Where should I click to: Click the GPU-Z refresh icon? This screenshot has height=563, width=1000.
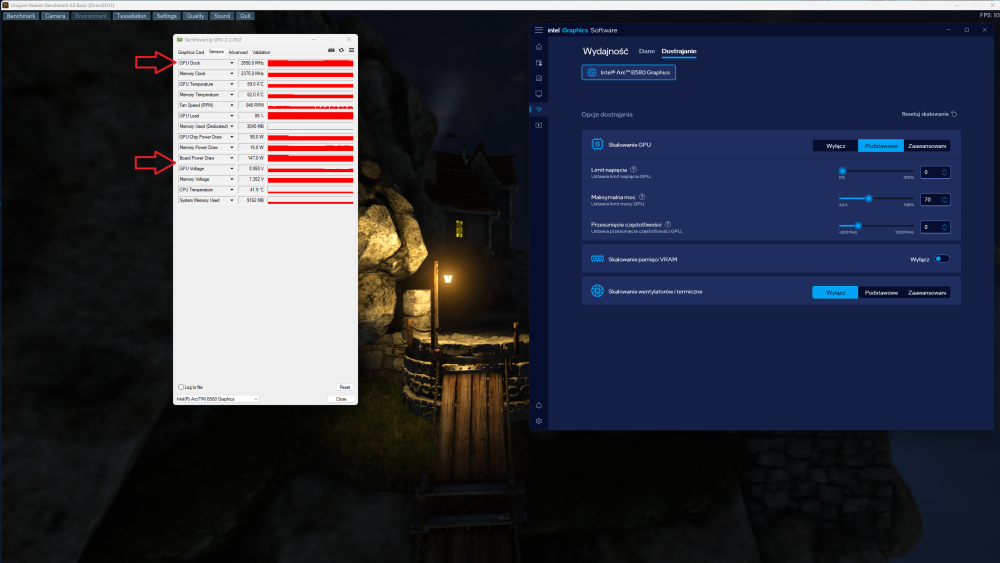[x=341, y=50]
